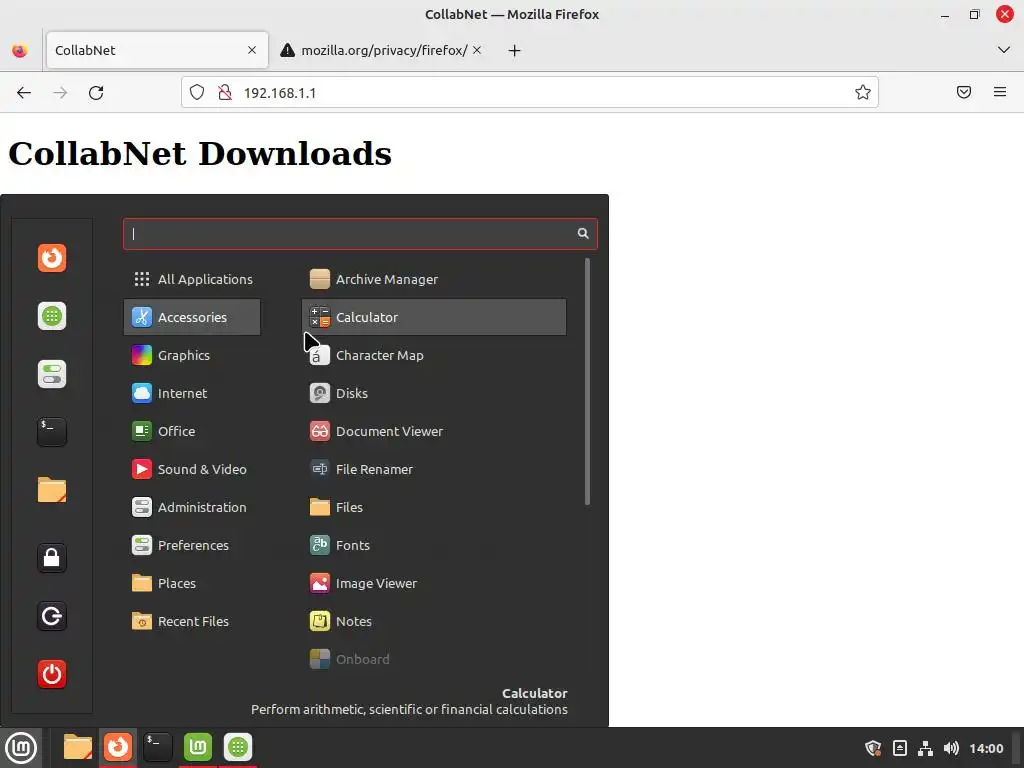Click the address bar showing 192.168.1.1

click(x=530, y=92)
